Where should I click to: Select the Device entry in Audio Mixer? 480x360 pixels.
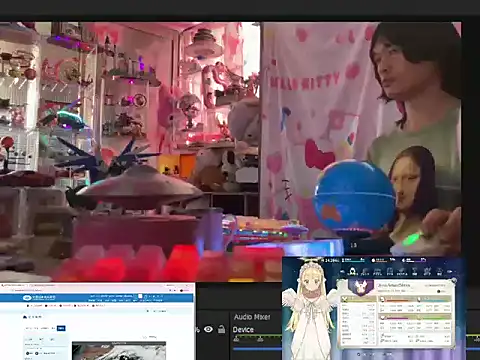coord(243,330)
